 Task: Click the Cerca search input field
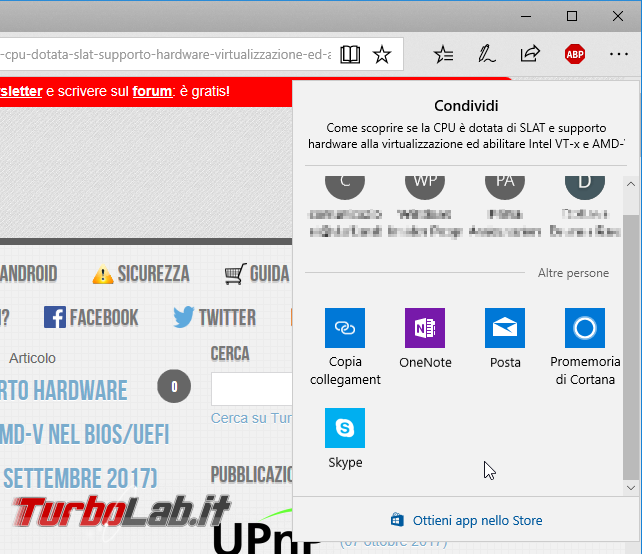[252, 389]
